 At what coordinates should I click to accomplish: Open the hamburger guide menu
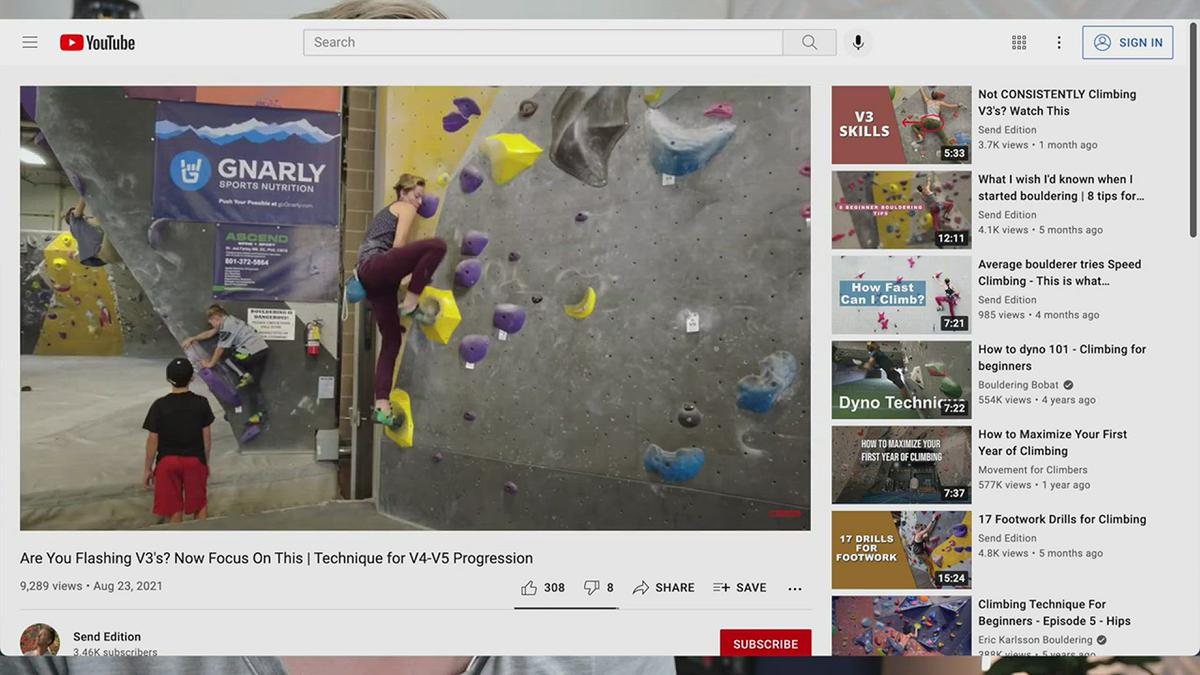click(x=30, y=42)
